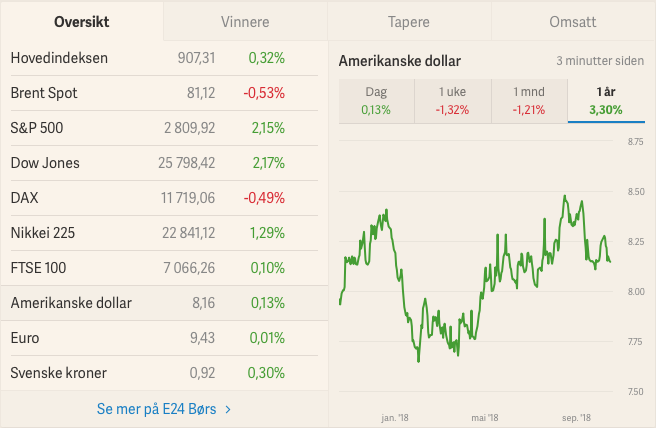Select the Omsatt tab
The image size is (656, 428).
(573, 21)
